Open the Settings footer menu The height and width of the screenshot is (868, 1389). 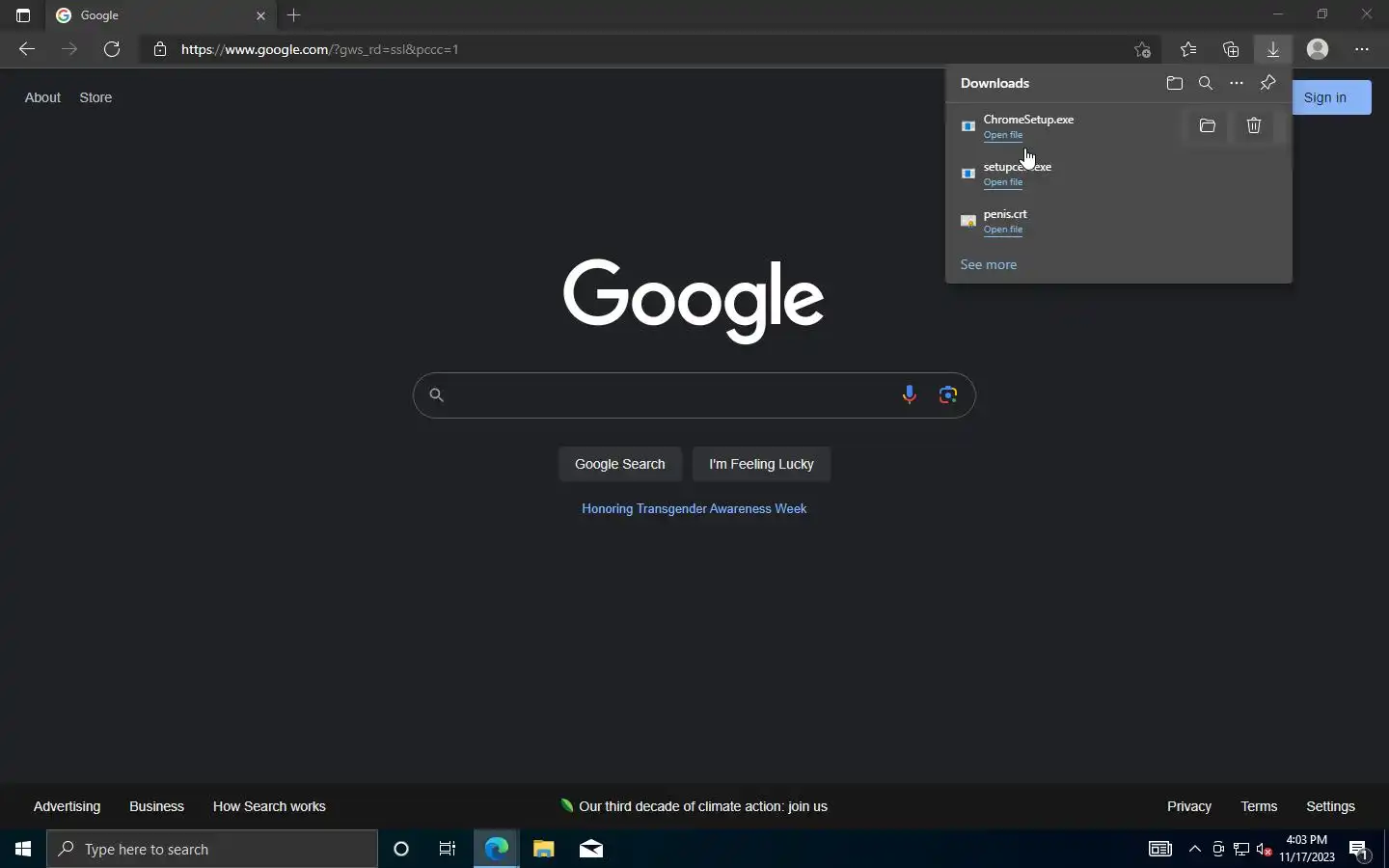tap(1330, 806)
